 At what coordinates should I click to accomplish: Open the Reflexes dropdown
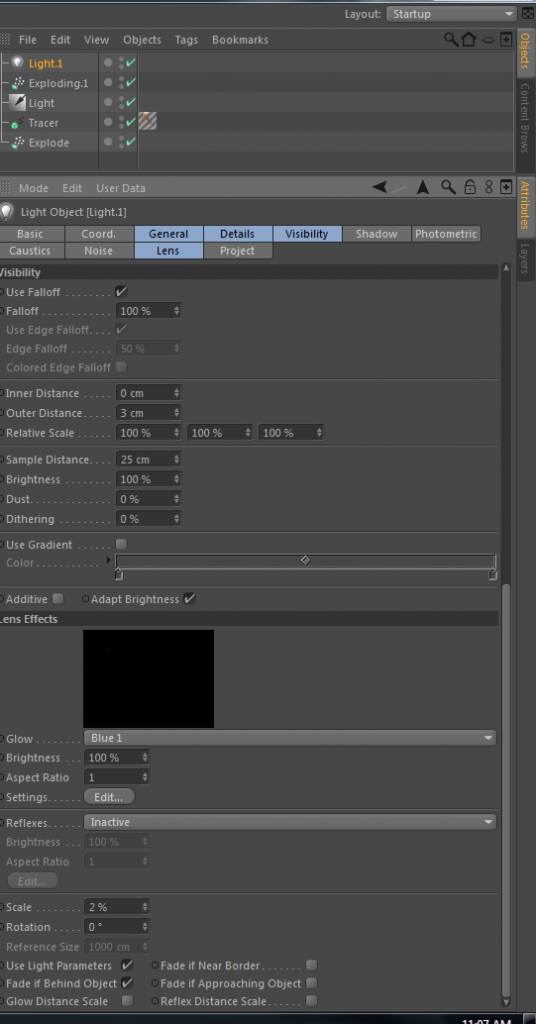(x=290, y=822)
